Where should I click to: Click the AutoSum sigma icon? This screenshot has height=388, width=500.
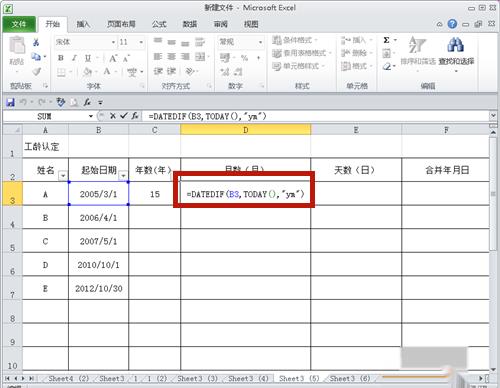point(386,40)
